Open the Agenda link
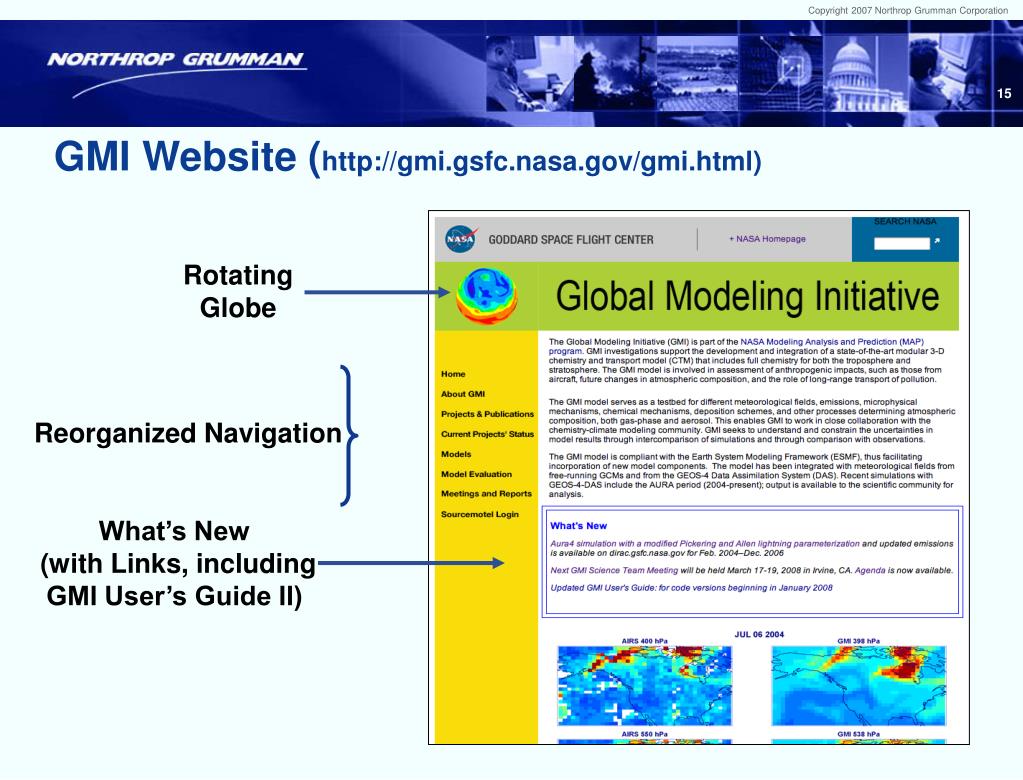 (870, 570)
